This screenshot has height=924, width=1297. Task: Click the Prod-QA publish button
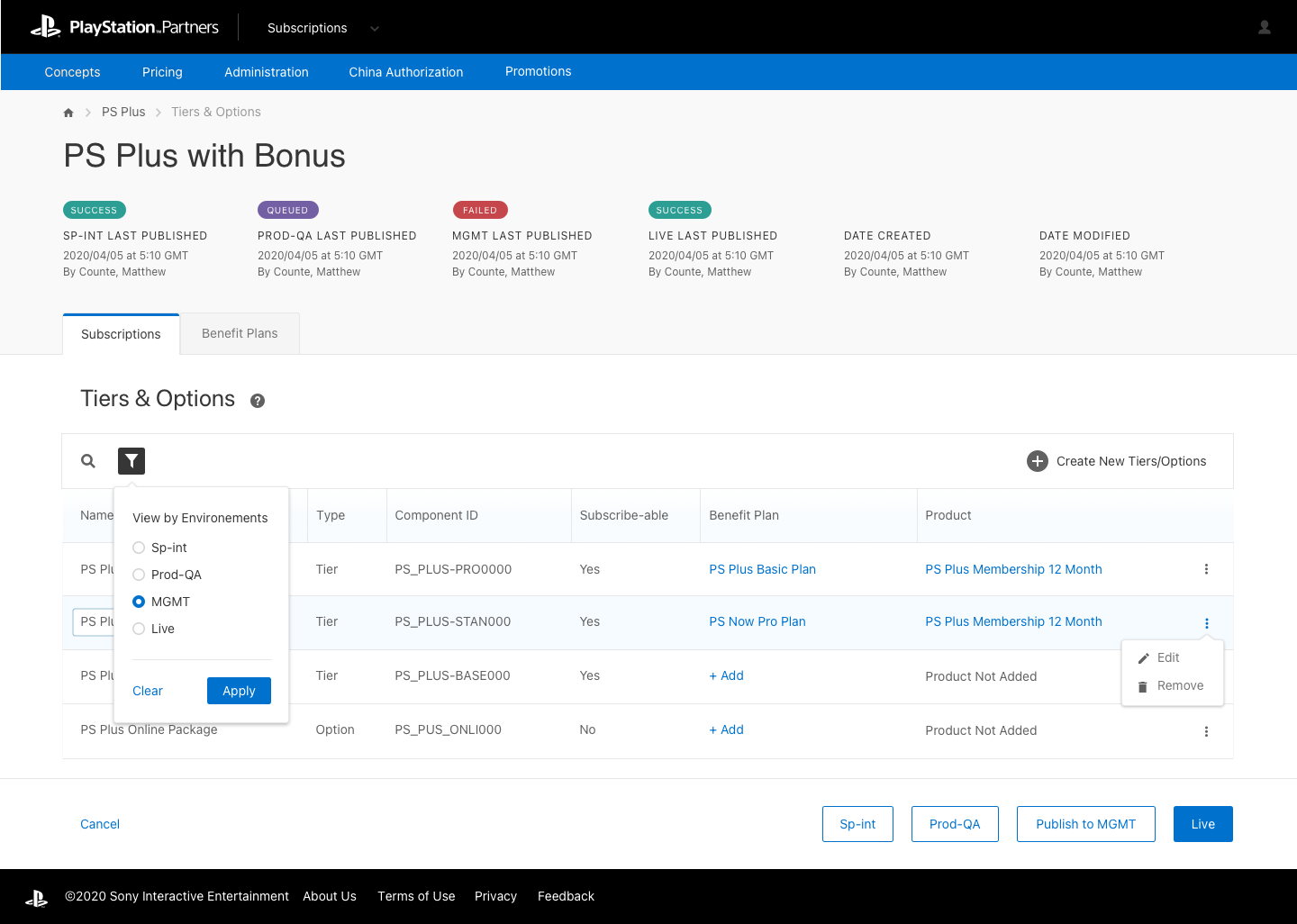coord(955,824)
